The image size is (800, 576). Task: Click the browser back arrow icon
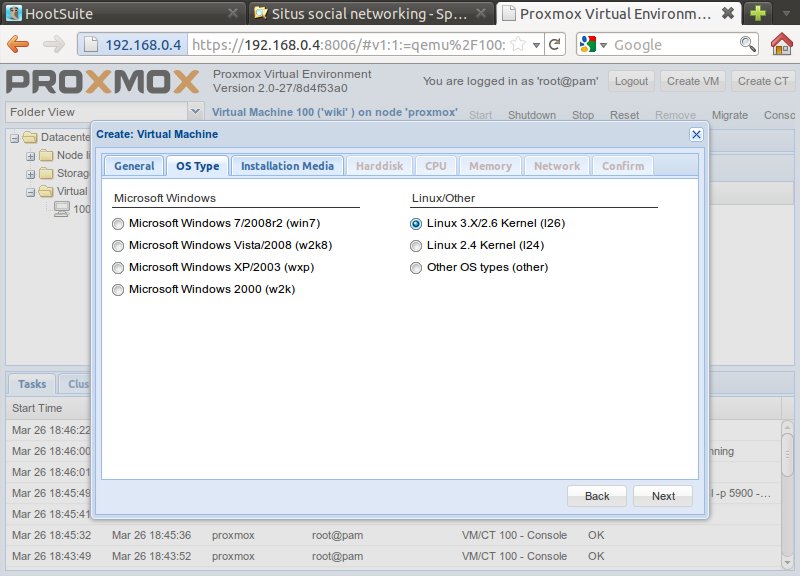coord(18,45)
